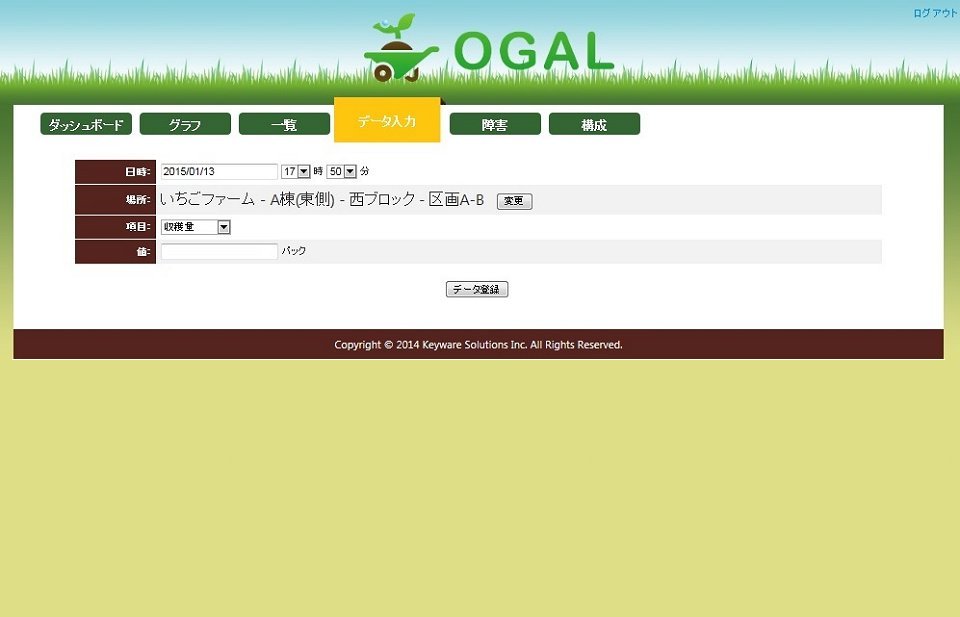
Task: Expand the hour dropdown showing 17
Action: point(296,171)
